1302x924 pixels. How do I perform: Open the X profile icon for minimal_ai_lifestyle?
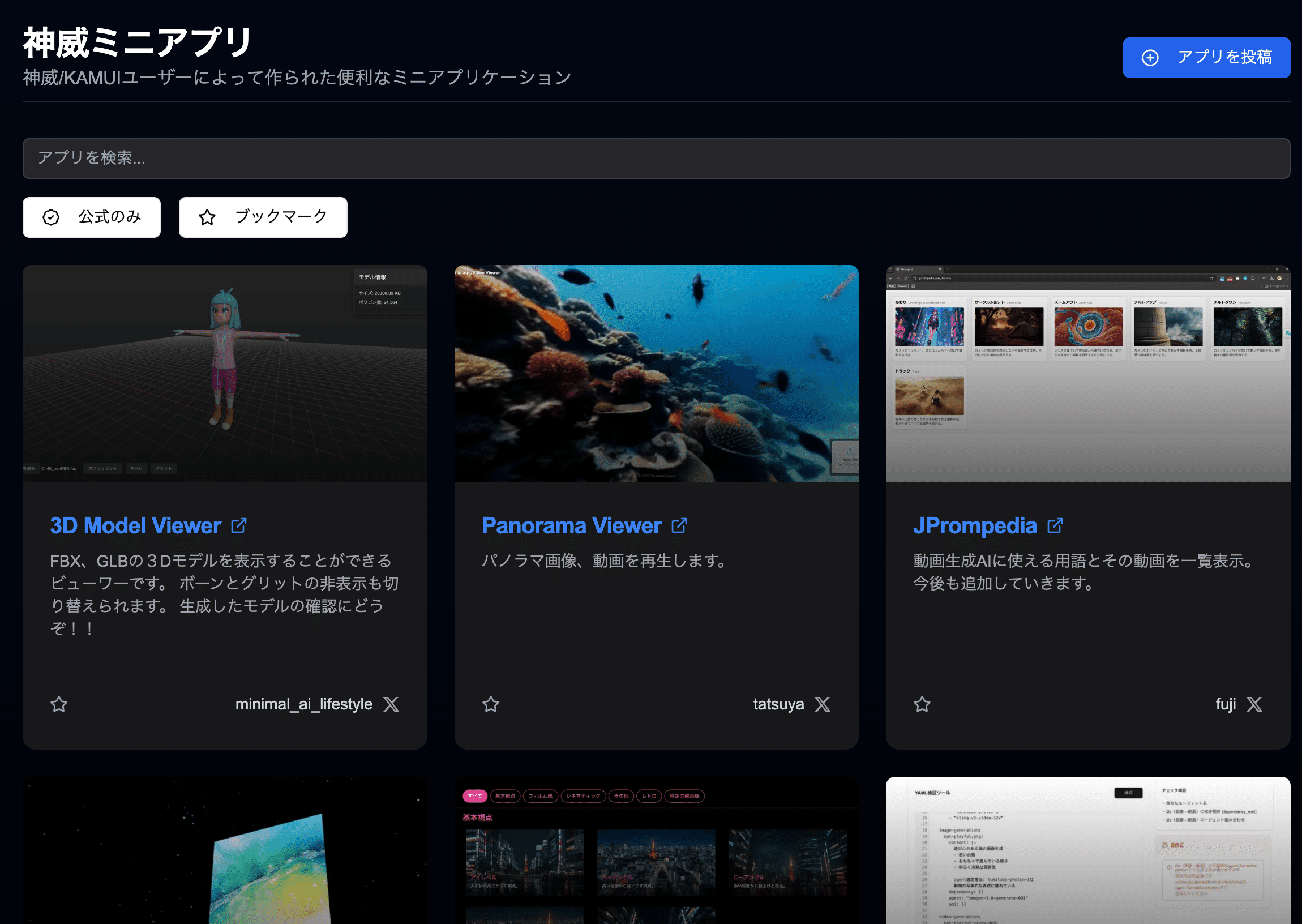tap(391, 704)
